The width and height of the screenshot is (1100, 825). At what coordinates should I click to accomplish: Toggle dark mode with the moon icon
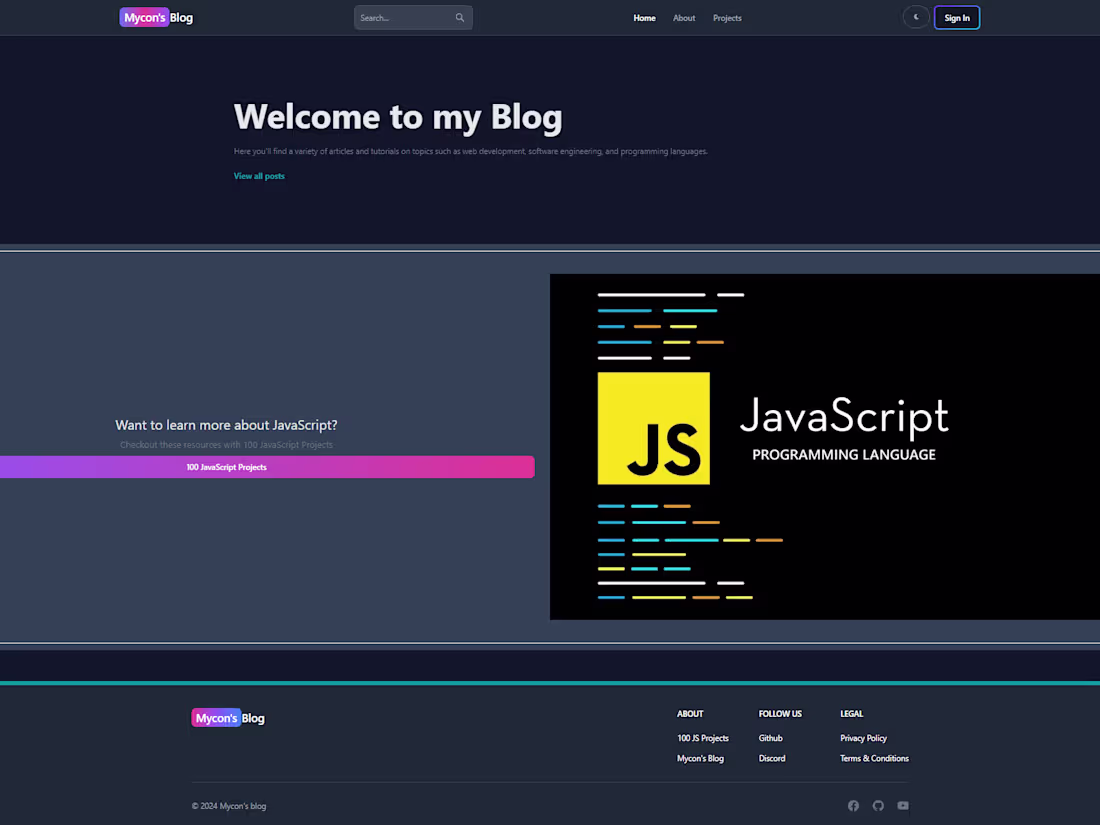(x=916, y=17)
